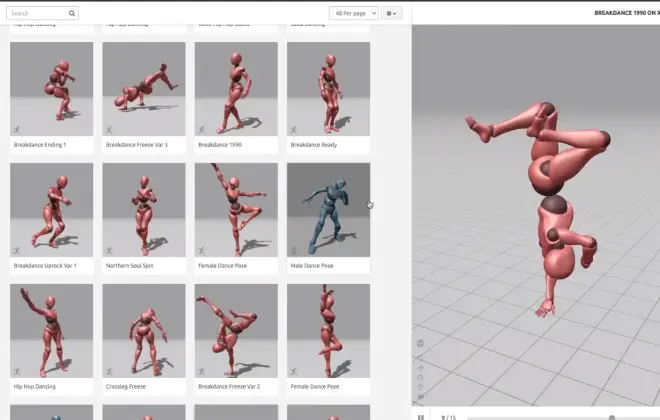Select the Breakdance 1990 thumbnail
The width and height of the screenshot is (660, 420).
(x=236, y=89)
